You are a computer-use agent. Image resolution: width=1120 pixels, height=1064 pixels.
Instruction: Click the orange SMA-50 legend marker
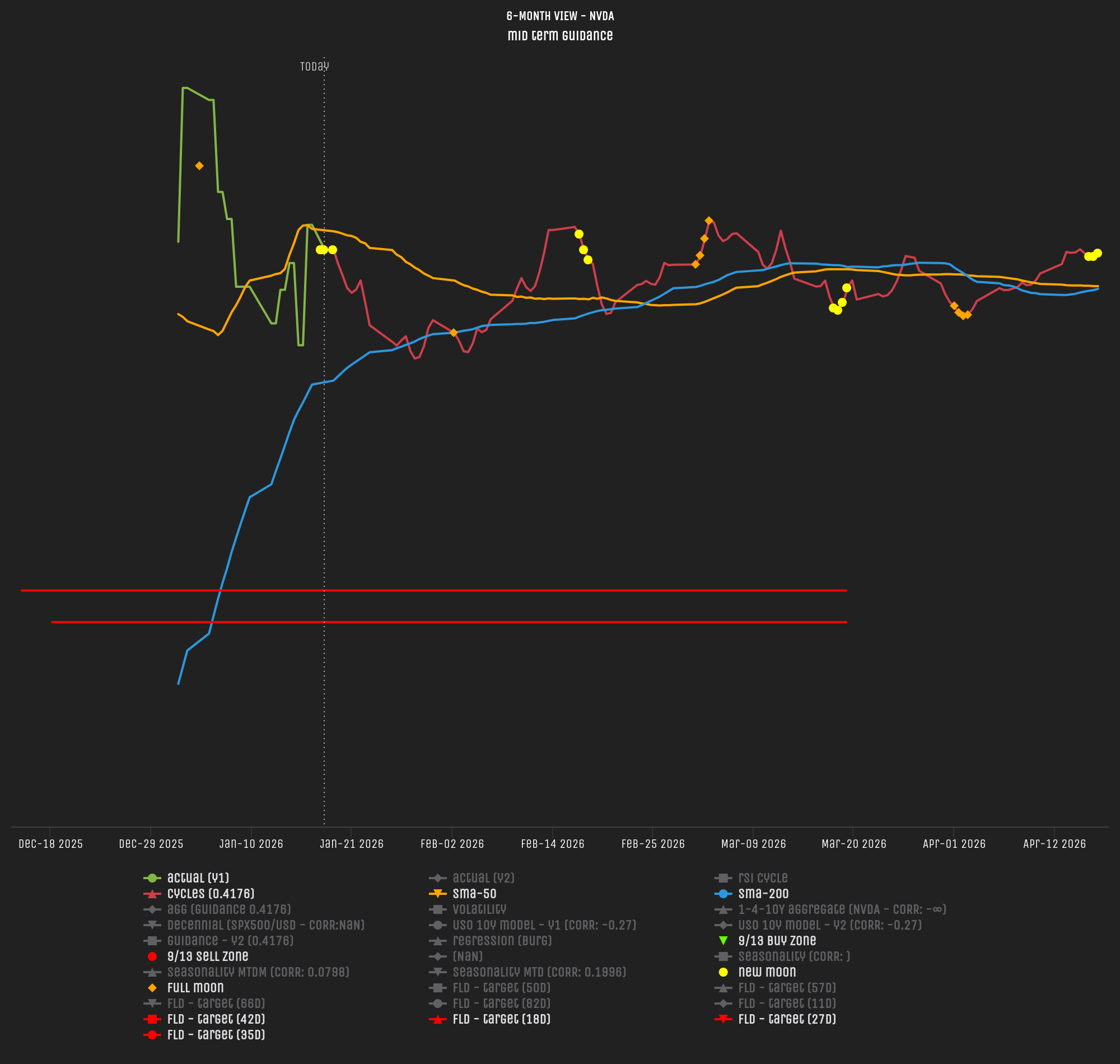(x=437, y=894)
